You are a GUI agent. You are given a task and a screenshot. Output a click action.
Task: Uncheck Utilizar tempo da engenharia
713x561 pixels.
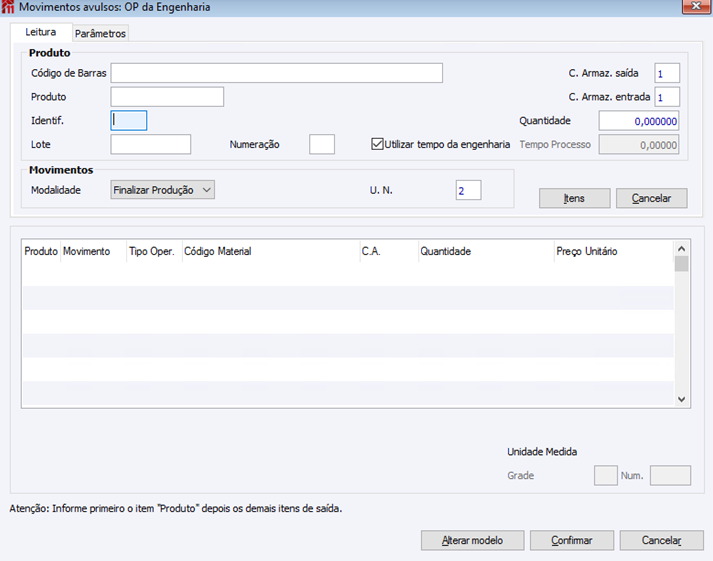click(x=377, y=144)
